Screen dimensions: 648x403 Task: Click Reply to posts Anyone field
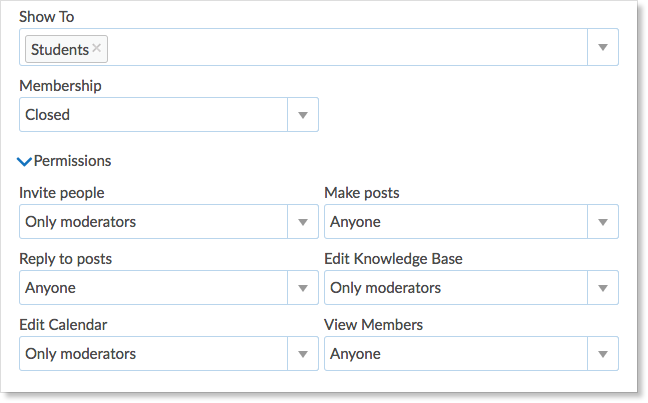pyautogui.click(x=150, y=288)
